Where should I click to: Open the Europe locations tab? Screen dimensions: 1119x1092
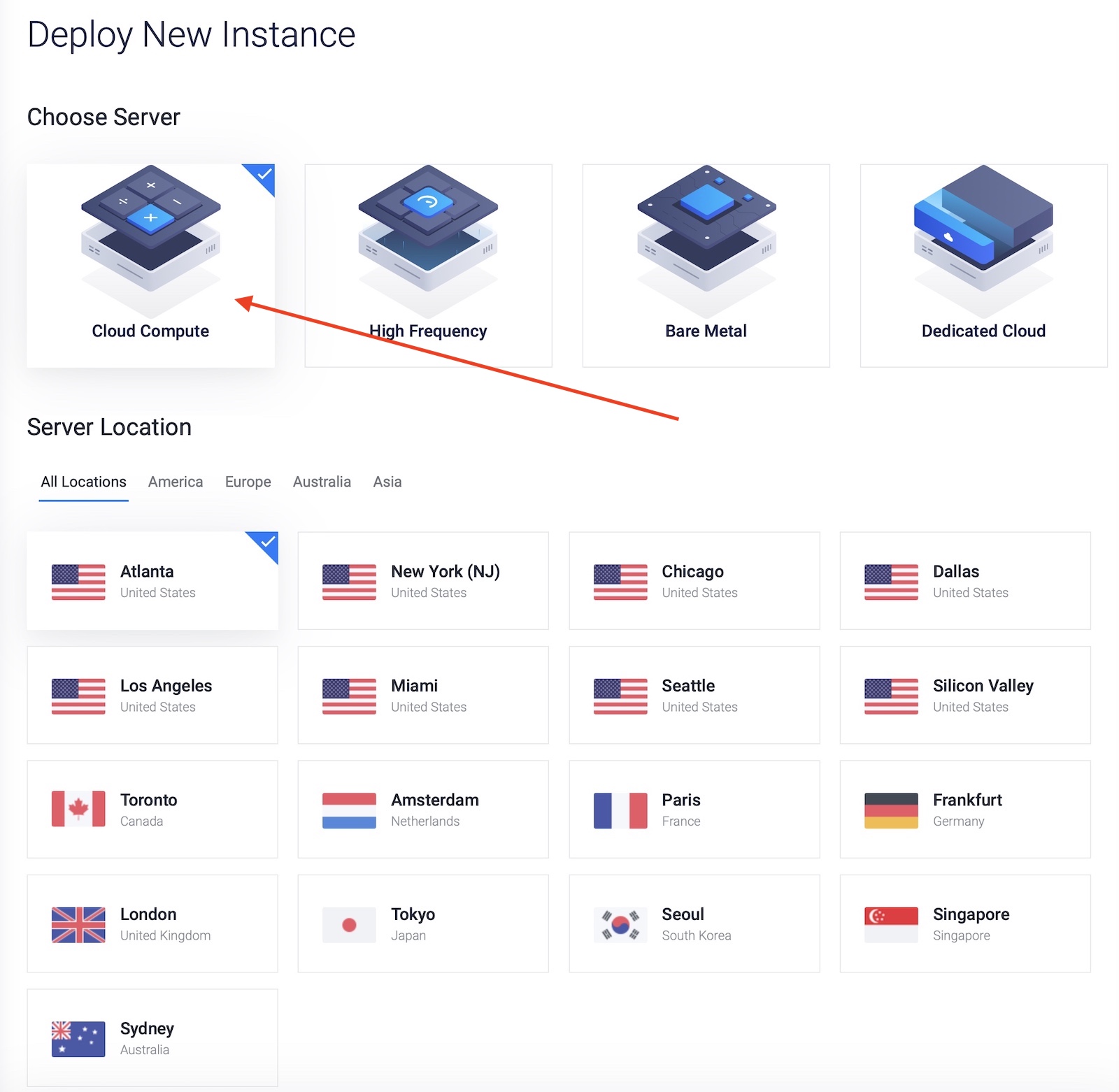click(x=248, y=482)
